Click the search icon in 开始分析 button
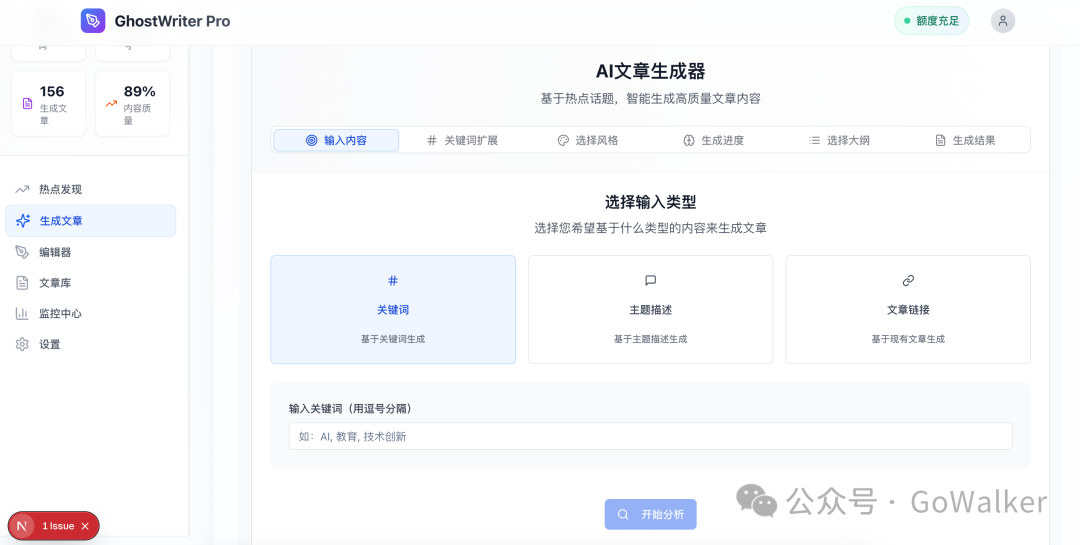This screenshot has height=545, width=1080. tap(623, 514)
